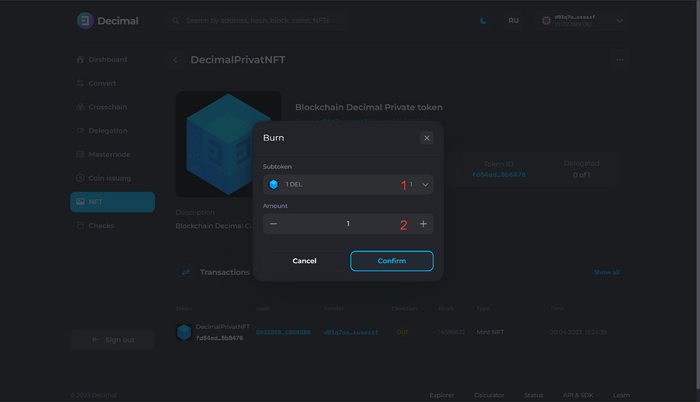
Task: Click the Coin issuing icon
Action: click(x=80, y=178)
